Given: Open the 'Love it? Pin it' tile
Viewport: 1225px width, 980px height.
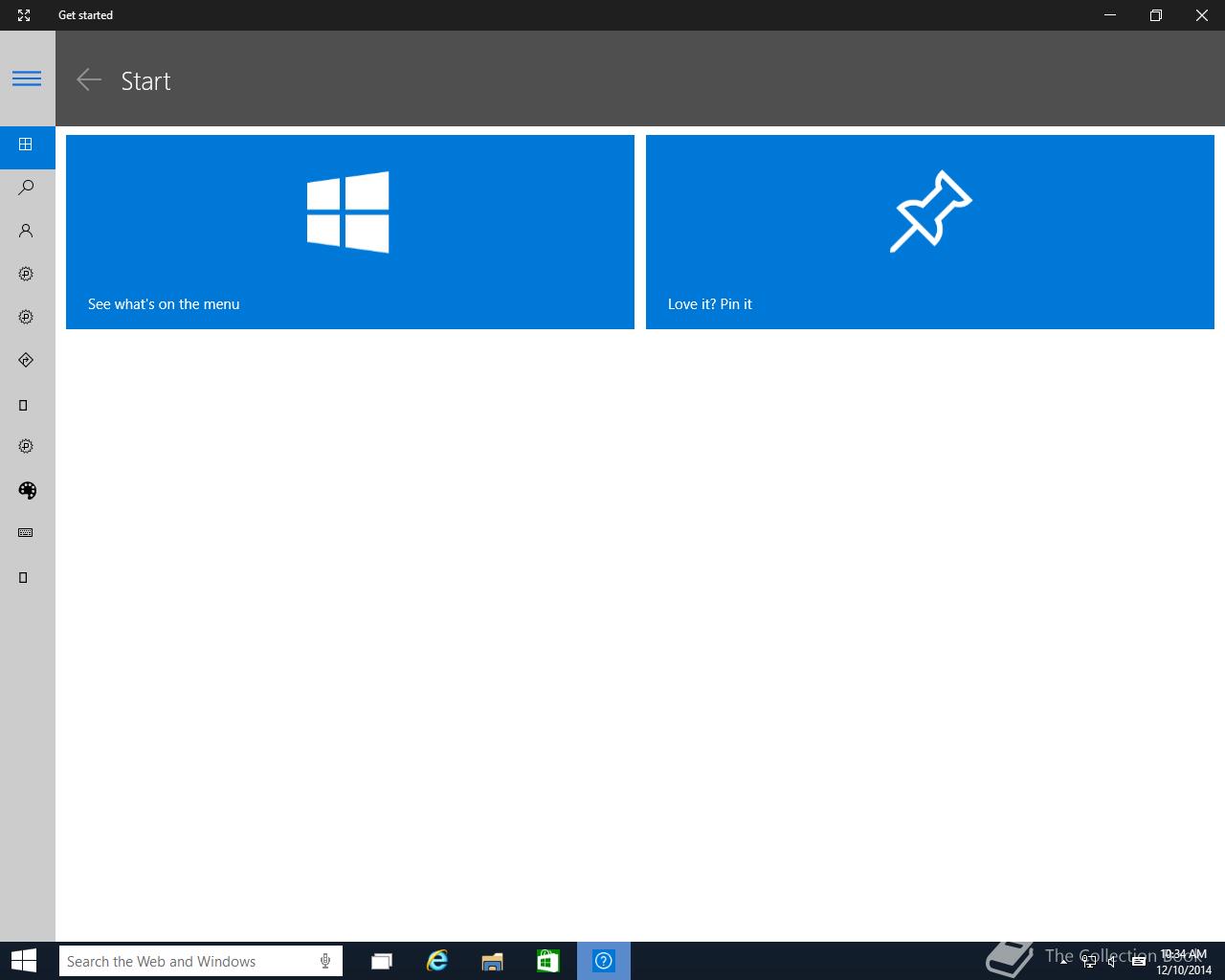Looking at the screenshot, I should pos(930,232).
